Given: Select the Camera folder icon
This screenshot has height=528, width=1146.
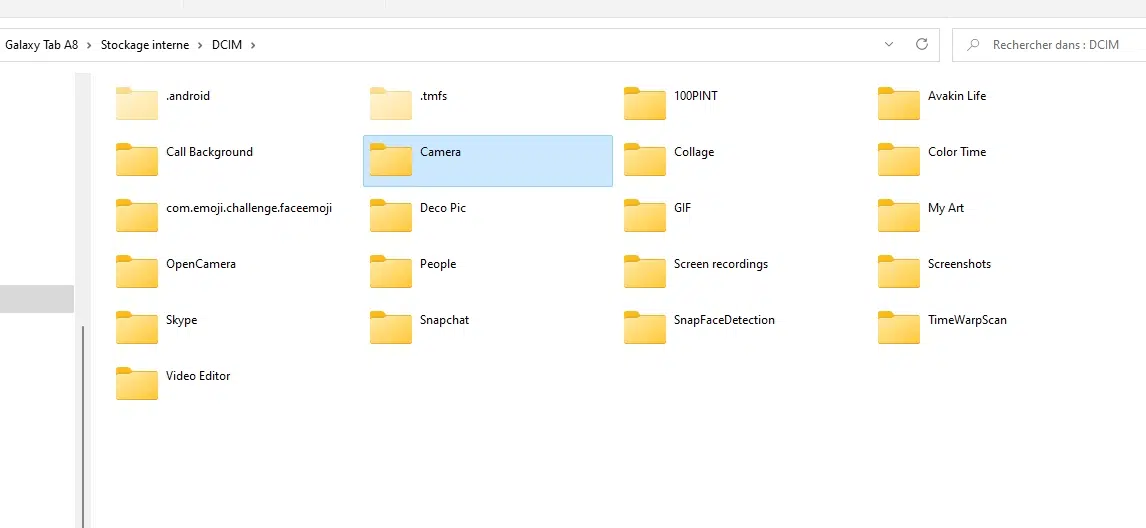Looking at the screenshot, I should [x=391, y=159].
